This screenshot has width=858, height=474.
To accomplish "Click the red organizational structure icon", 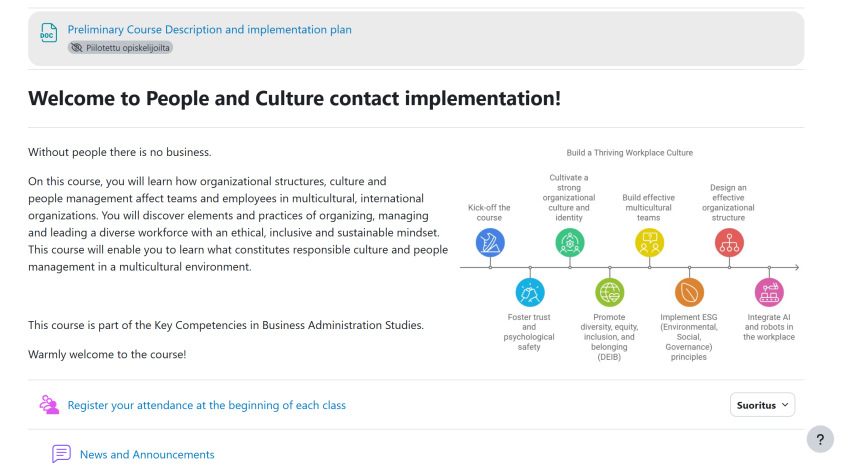I will (x=729, y=242).
